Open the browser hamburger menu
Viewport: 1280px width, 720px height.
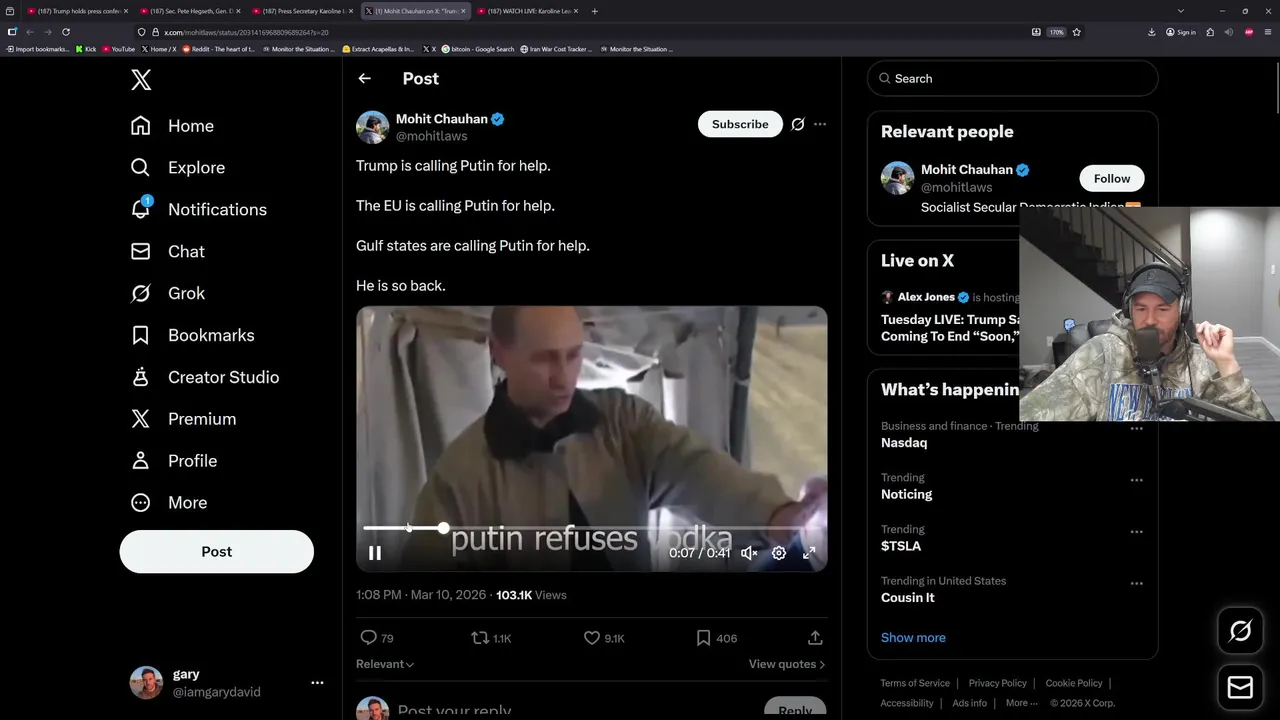coord(1268,32)
